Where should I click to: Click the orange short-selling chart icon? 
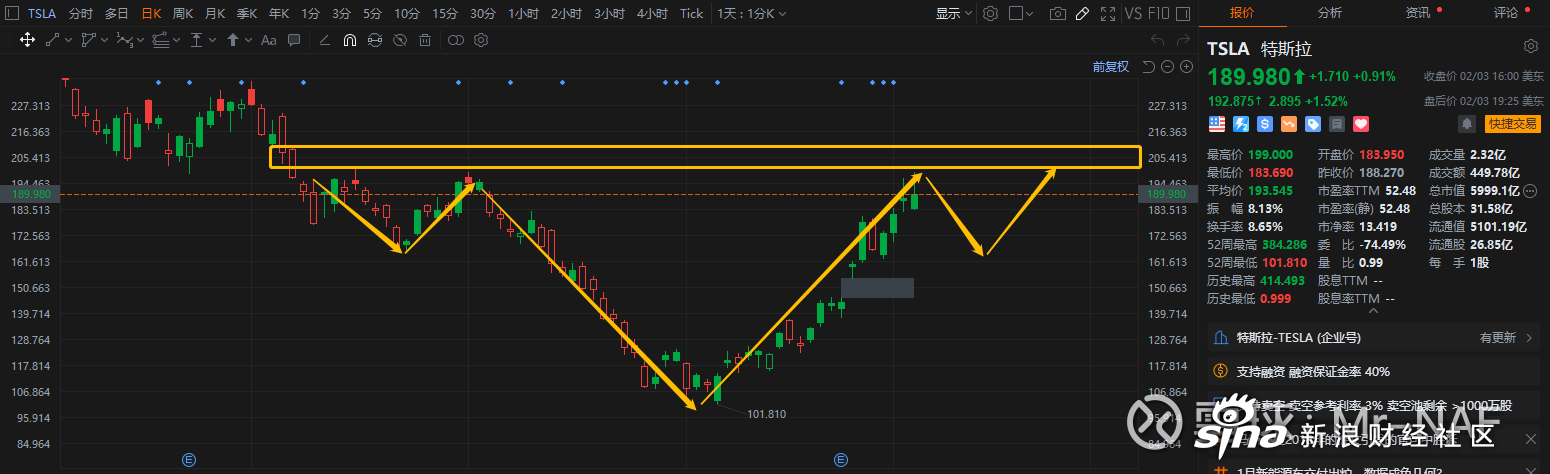click(1289, 124)
